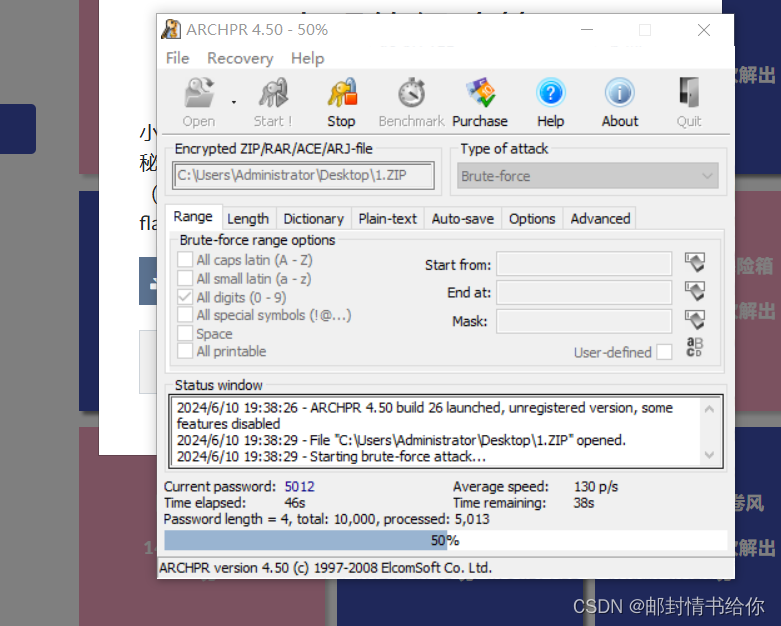Toggle All caps latin (A - Z) checkbox

coord(185,259)
